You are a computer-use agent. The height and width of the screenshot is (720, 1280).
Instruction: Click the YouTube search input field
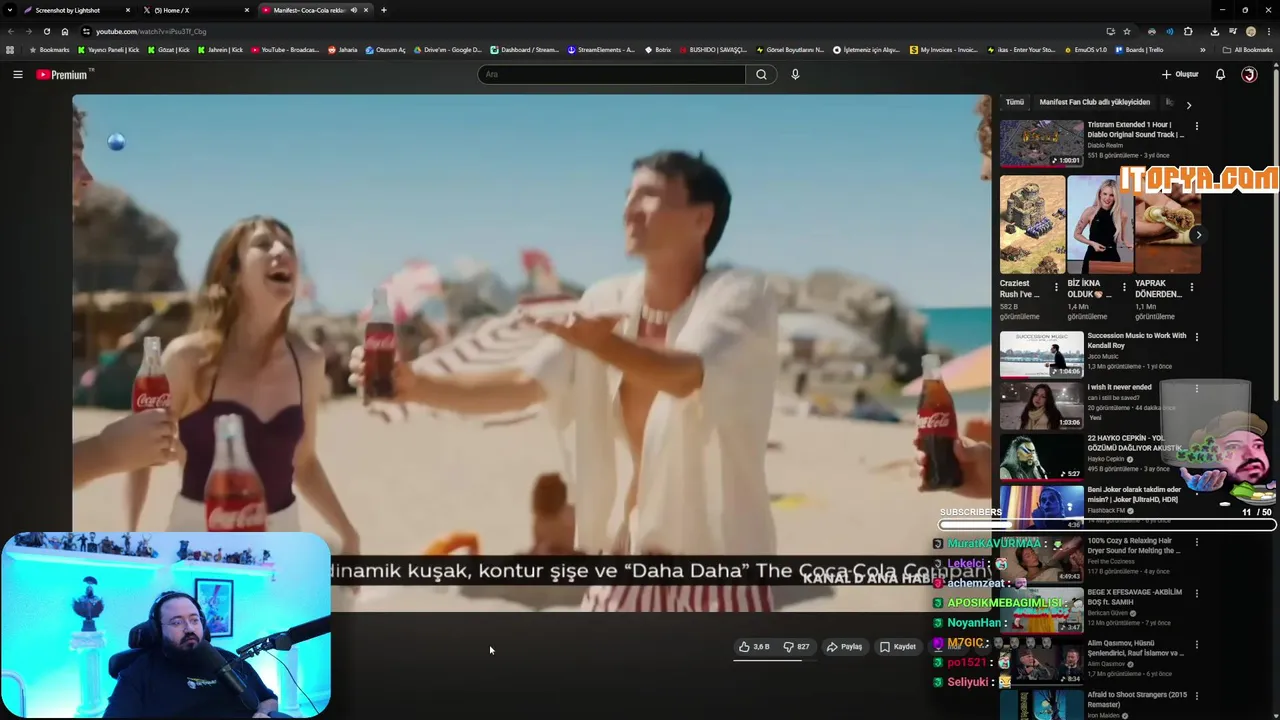coord(611,74)
